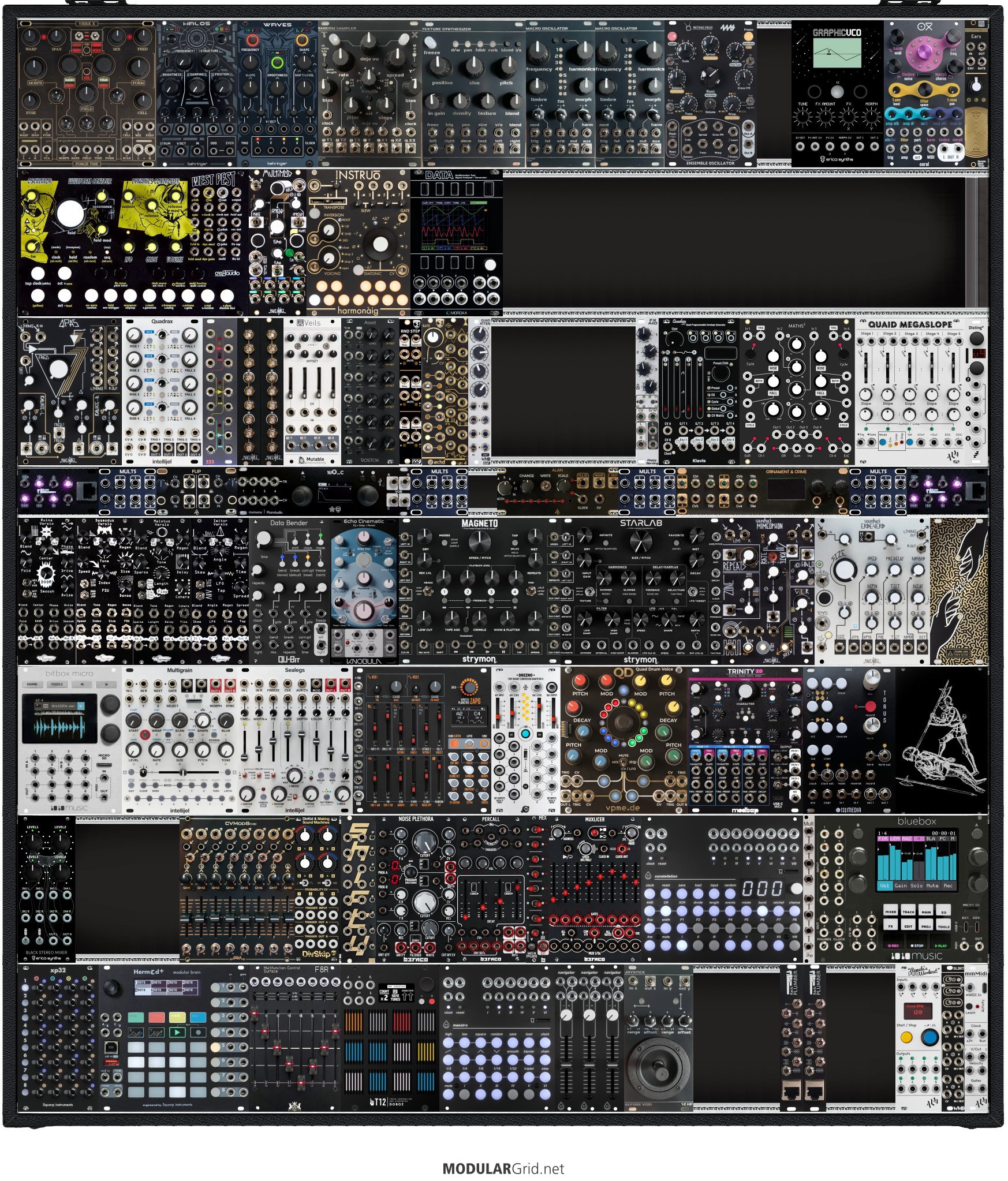Open the Intellijel Multigrain module

[179, 741]
